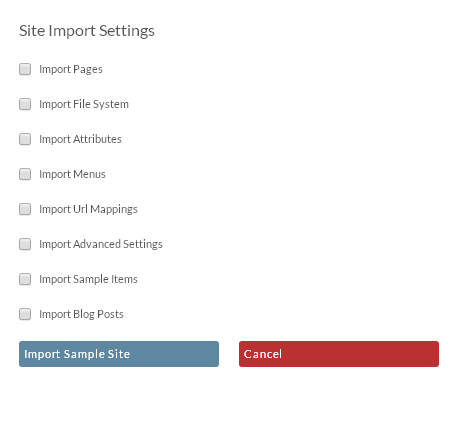
Task: Click the Import Sample Site button
Action: click(119, 354)
